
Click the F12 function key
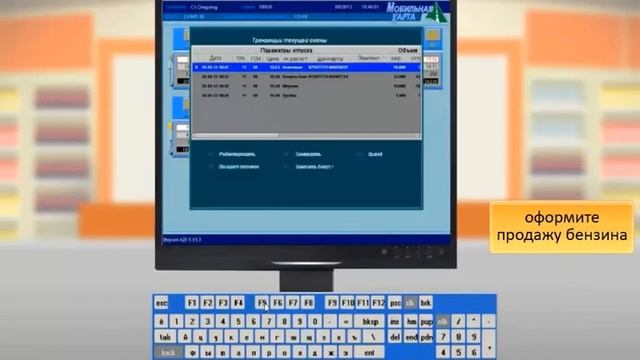coord(378,303)
